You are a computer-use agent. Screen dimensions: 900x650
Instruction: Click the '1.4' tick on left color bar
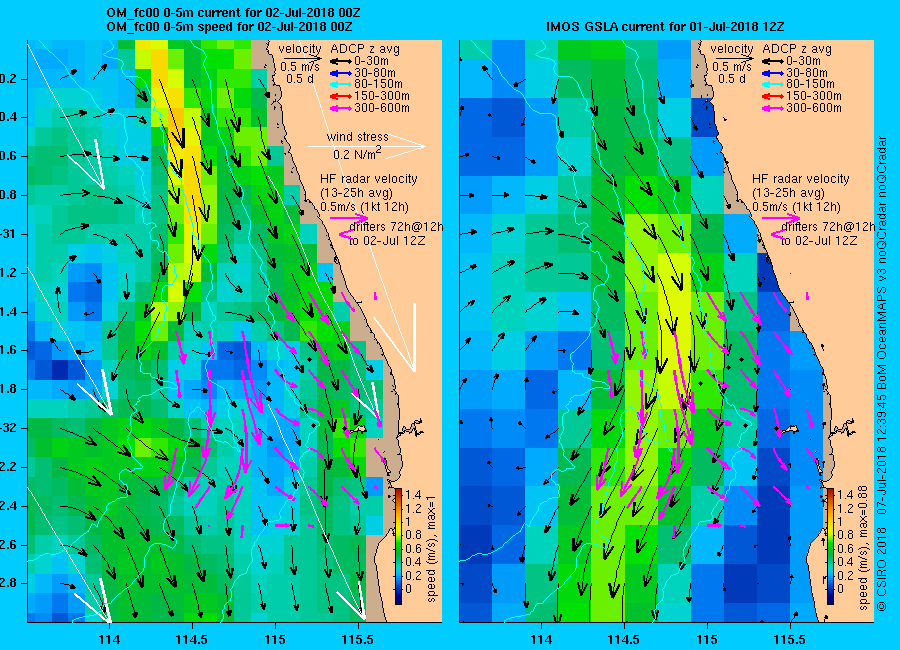tap(413, 495)
